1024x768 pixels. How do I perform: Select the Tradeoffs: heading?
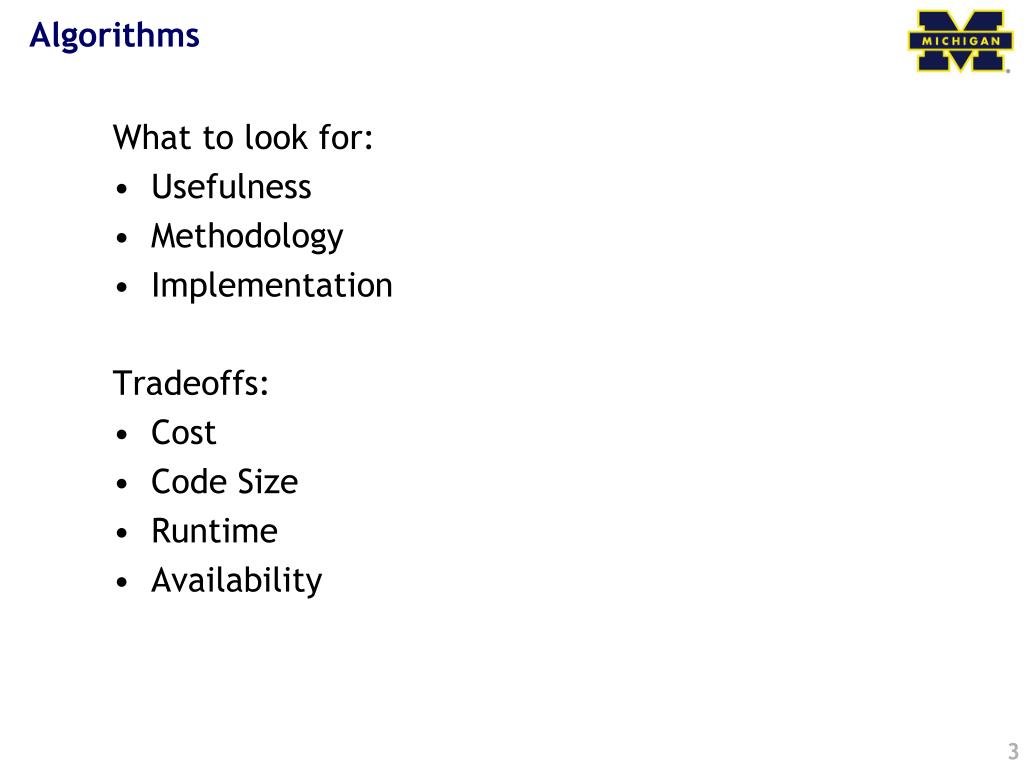click(191, 383)
